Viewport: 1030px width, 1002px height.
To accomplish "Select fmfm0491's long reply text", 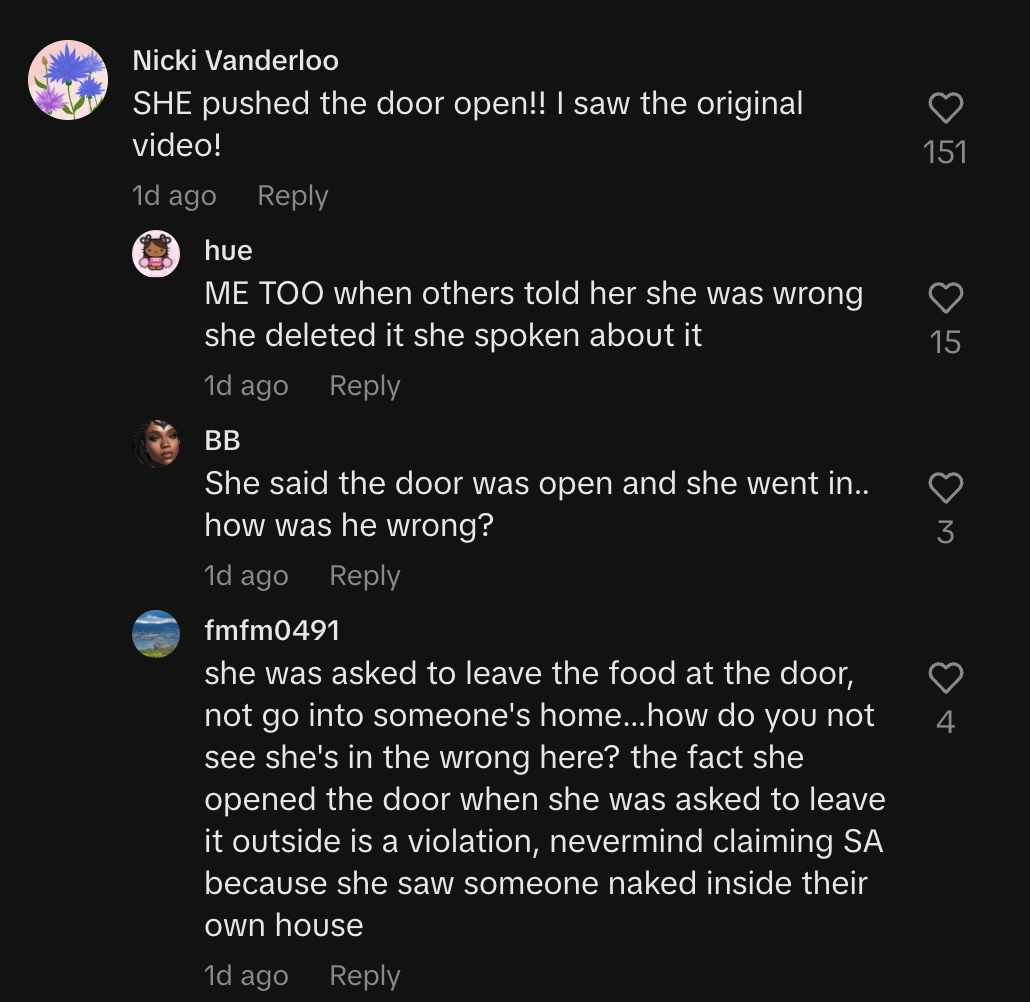I will [x=543, y=798].
